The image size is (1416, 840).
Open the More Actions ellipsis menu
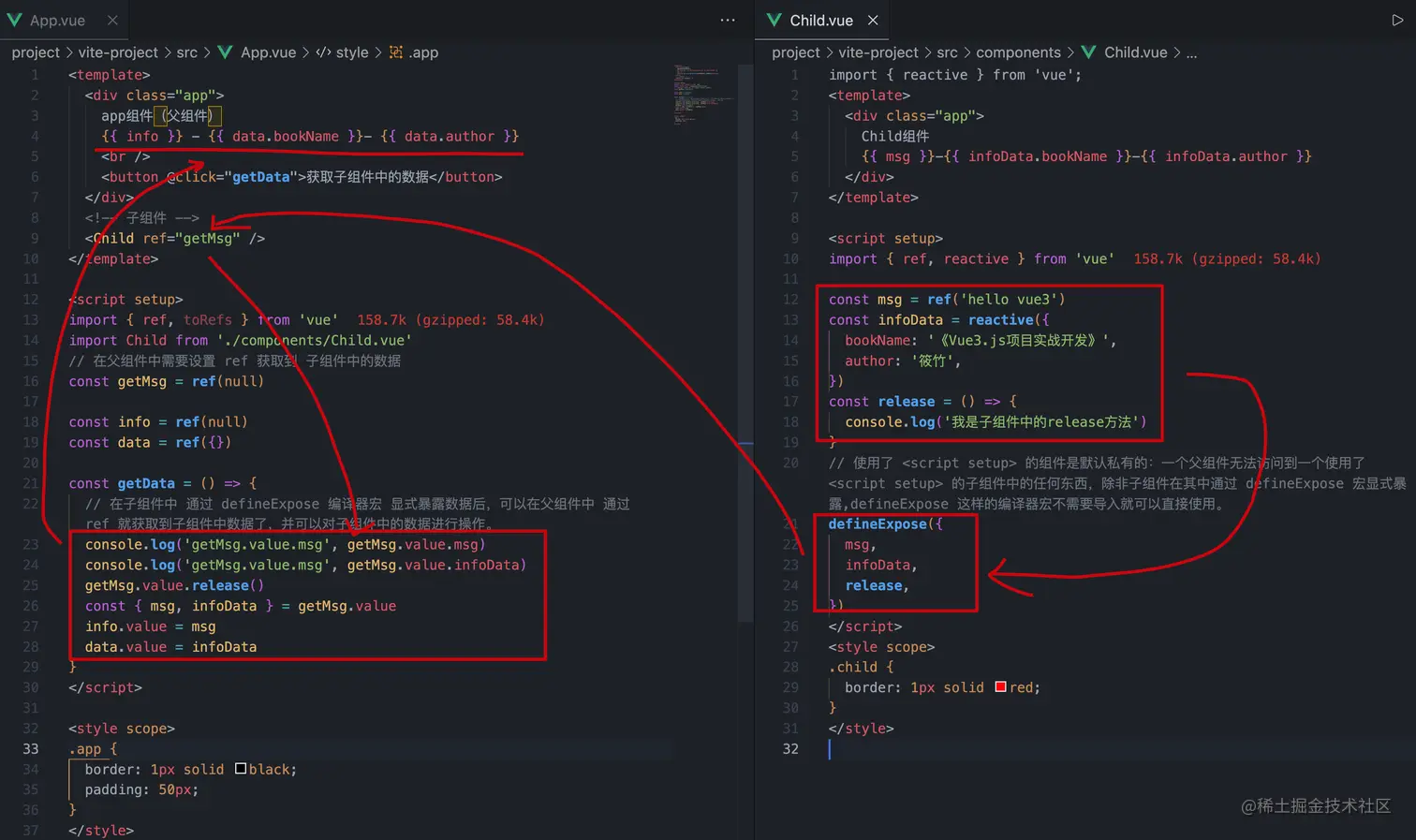pos(728,20)
